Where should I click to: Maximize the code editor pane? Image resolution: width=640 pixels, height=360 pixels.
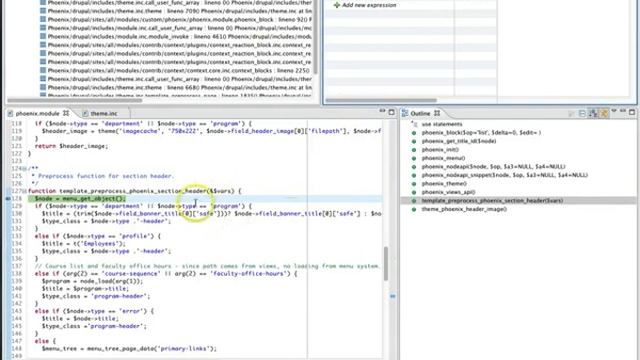click(391, 112)
